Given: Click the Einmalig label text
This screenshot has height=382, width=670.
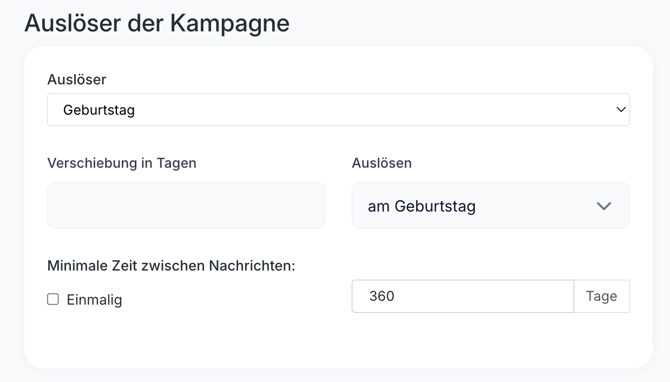Looking at the screenshot, I should click(94, 300).
